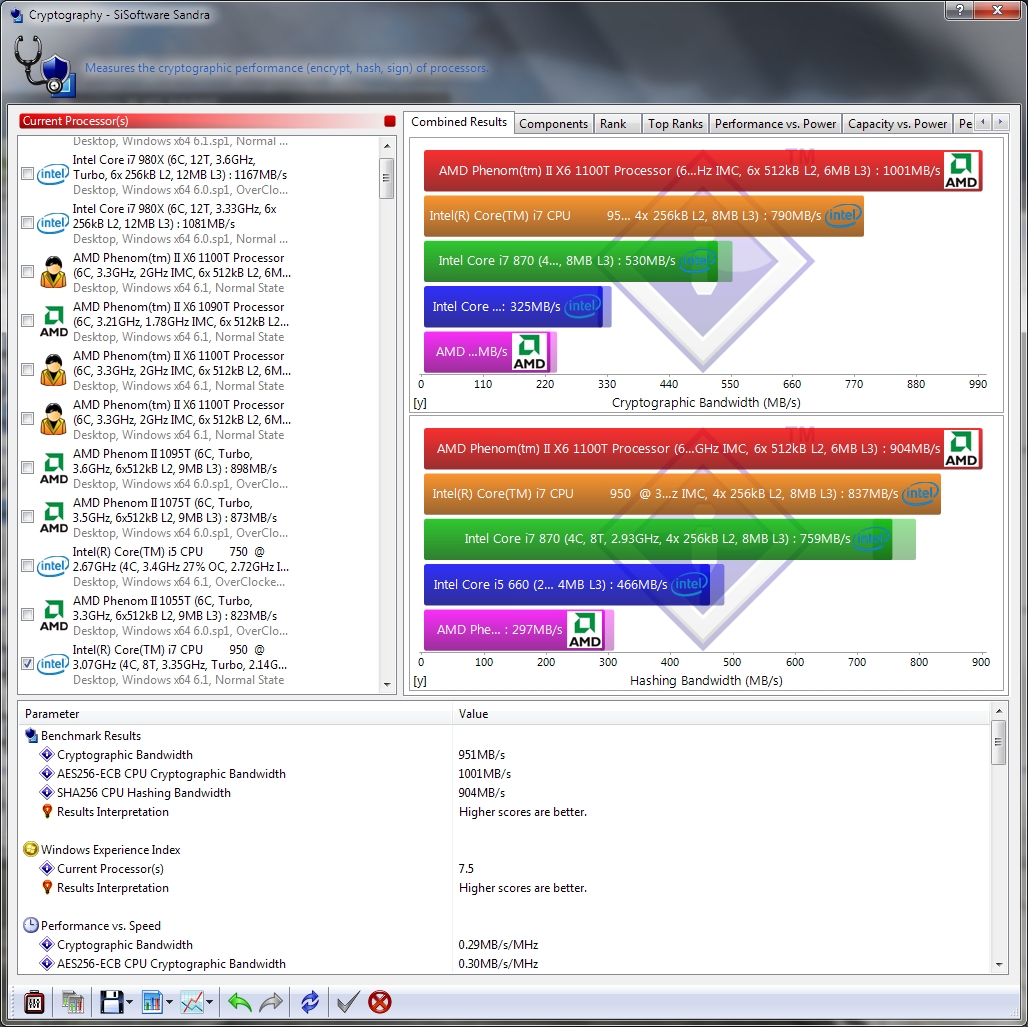Open the dropdown arrow next to the line graph icon

pos(209,1002)
